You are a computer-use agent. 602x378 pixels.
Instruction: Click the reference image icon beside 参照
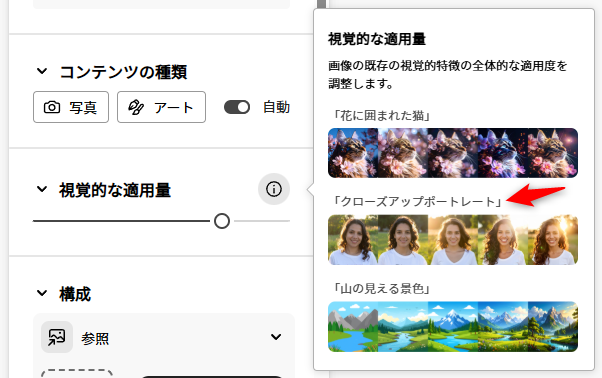click(57, 337)
